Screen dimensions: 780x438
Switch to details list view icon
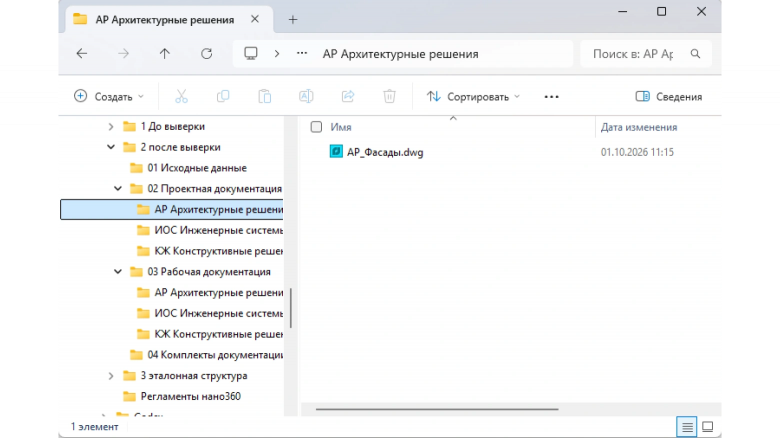[x=687, y=427]
